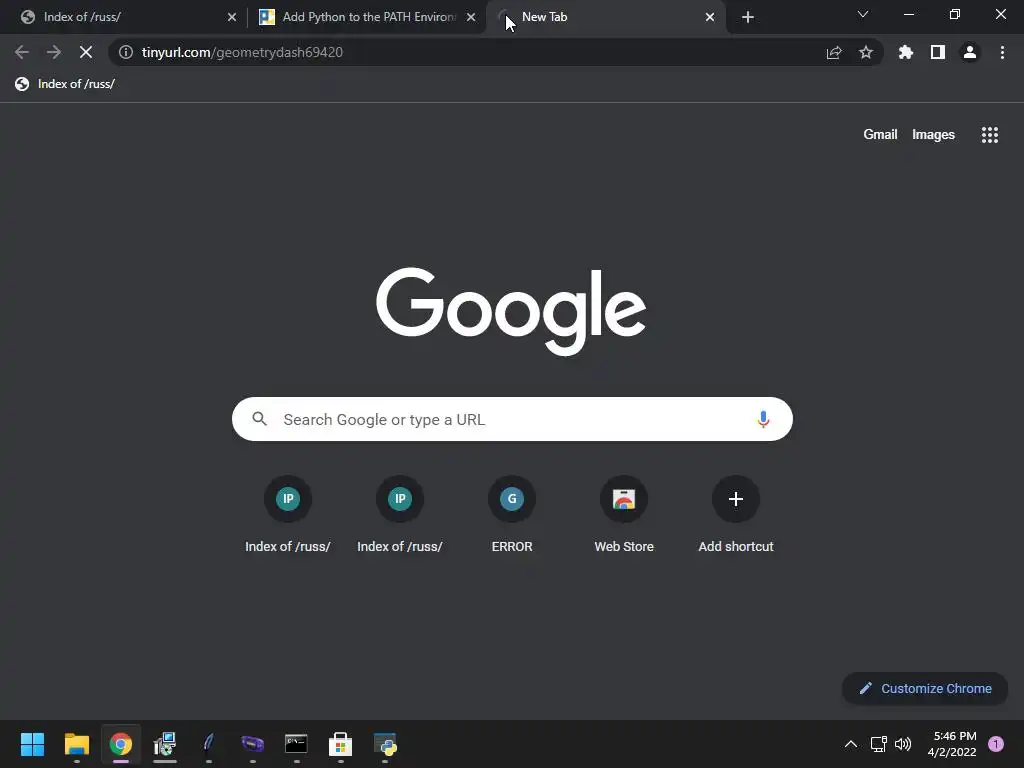Screen dimensions: 1024x768
Task: View site information icon in address bar
Action: [126, 52]
